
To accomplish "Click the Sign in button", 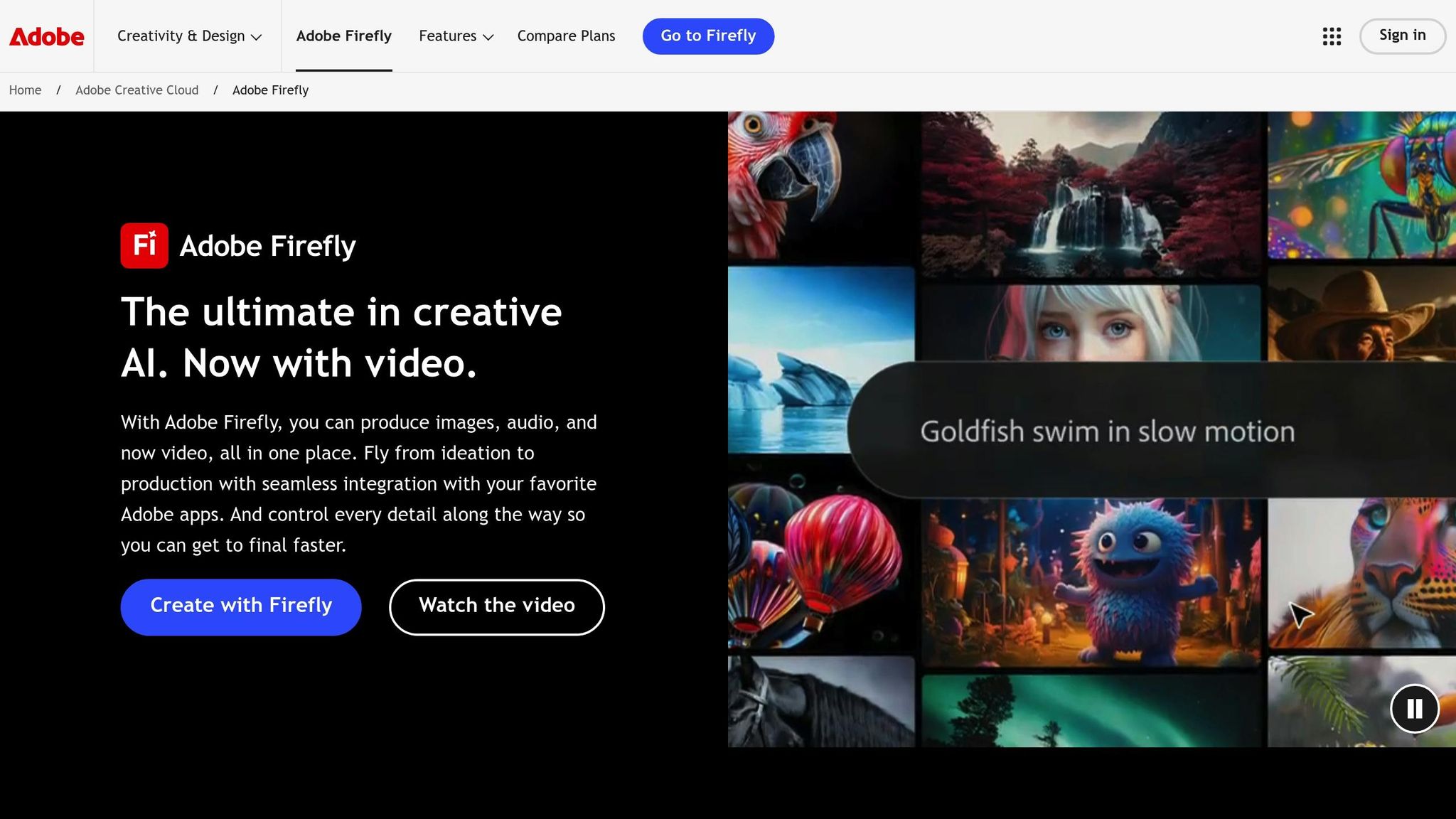I will 1402,36.
